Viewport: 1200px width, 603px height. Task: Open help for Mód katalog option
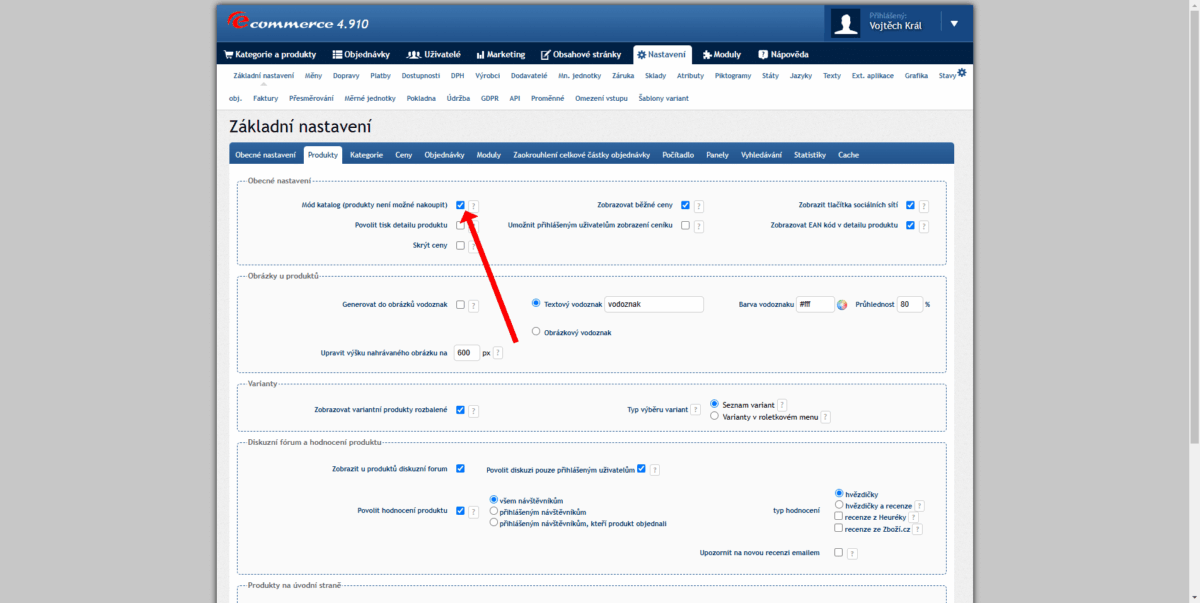coord(474,206)
